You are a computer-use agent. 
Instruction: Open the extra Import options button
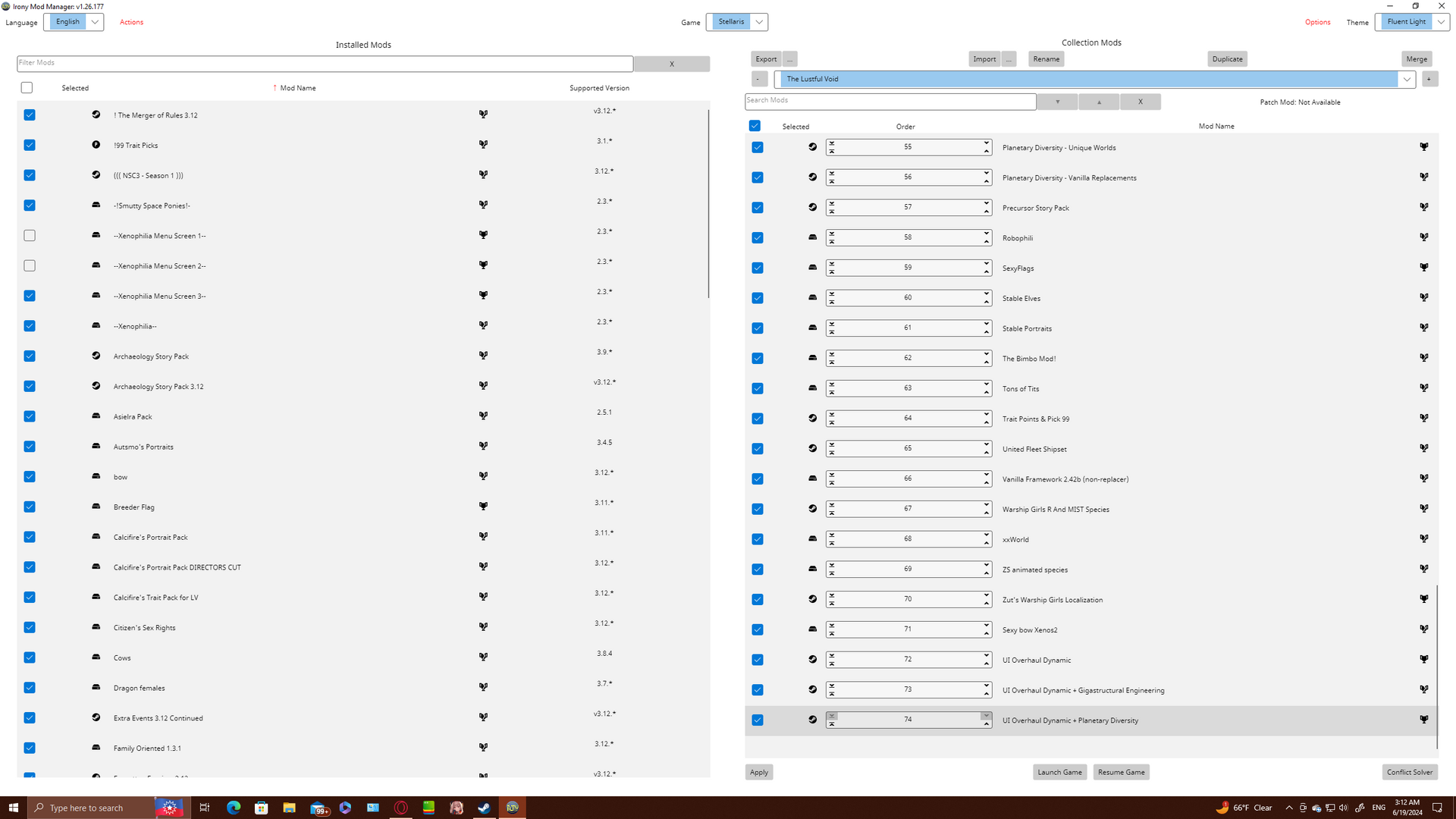point(1009,59)
